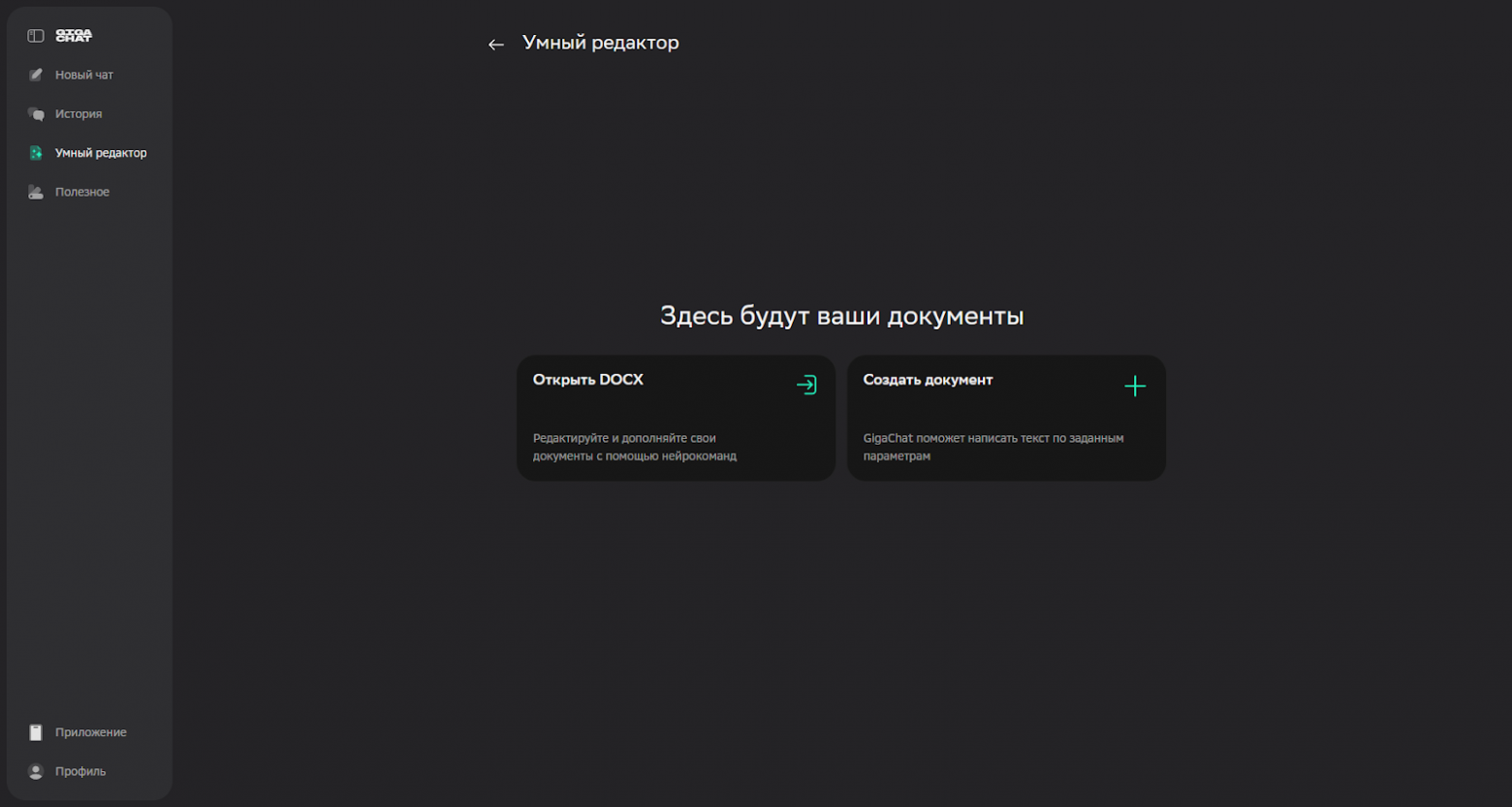Click the Создать документ card
Viewport: 1512px width, 807px height.
(1007, 418)
